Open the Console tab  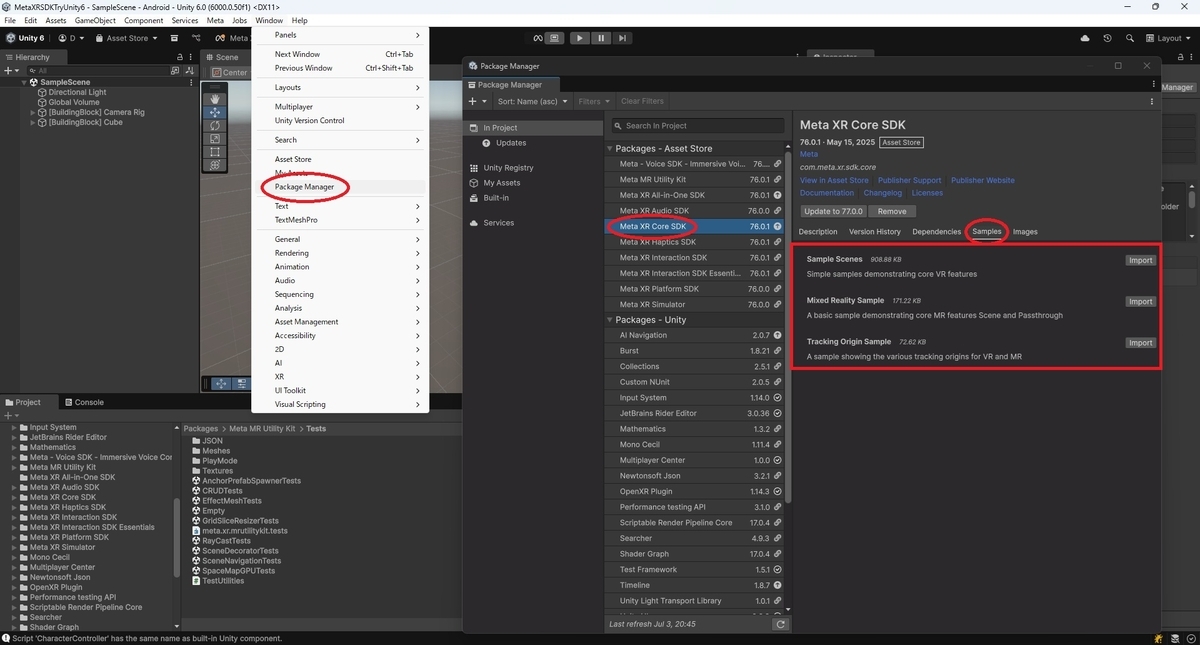[x=83, y=402]
